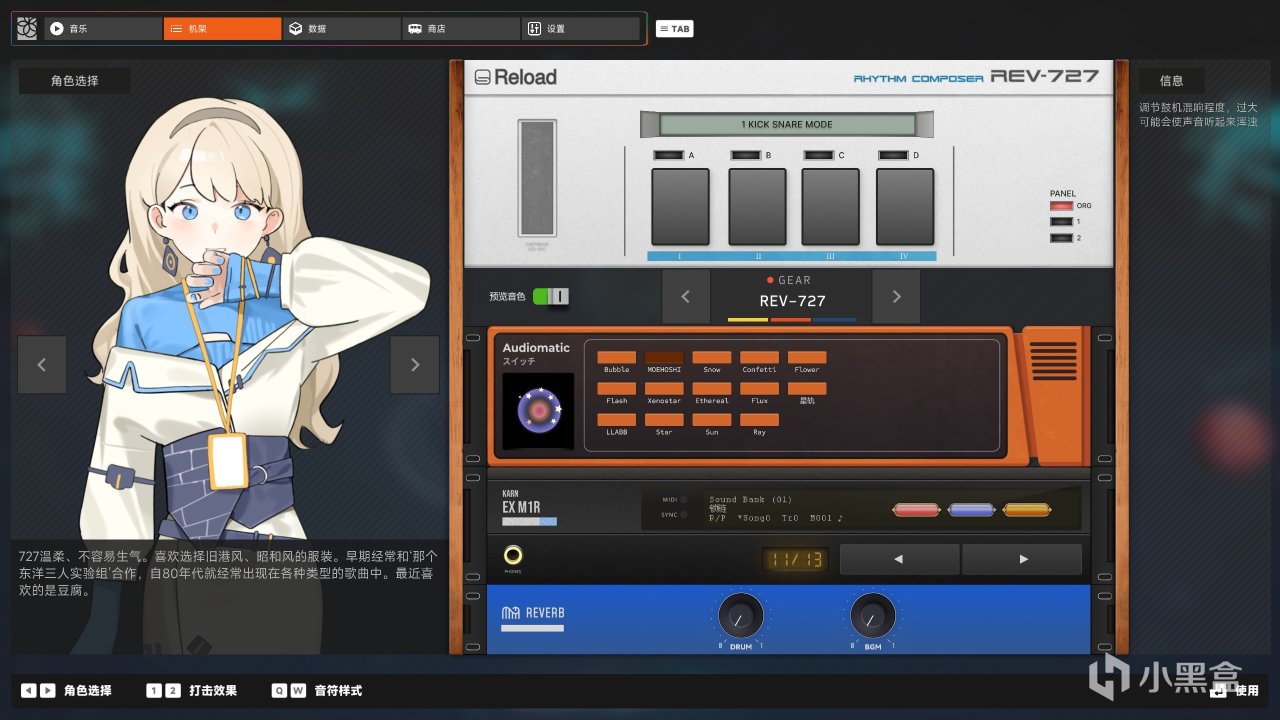Click the PHONES headphone jack
This screenshot has height=720, width=1280.
click(514, 556)
